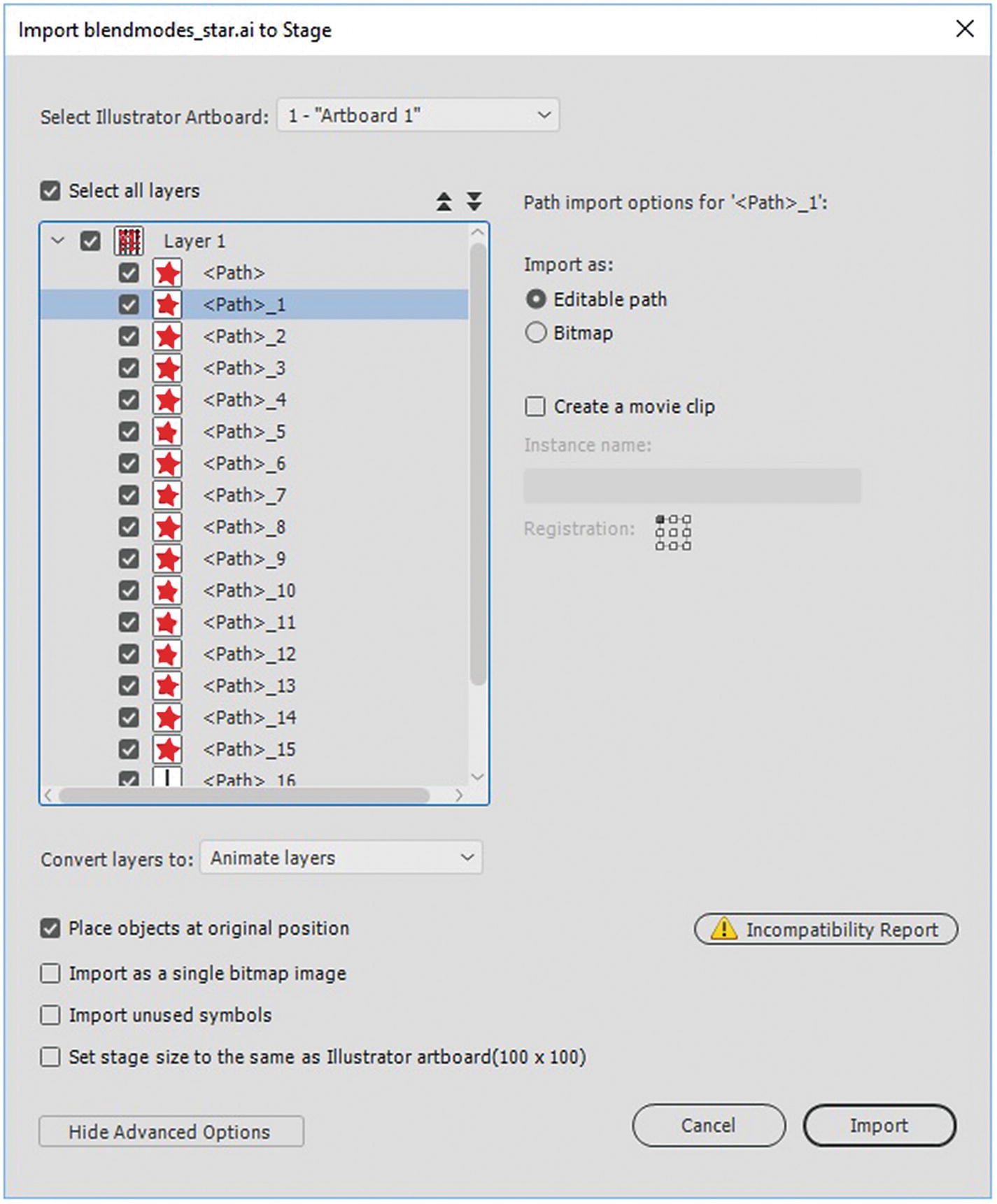This screenshot has width=997, height=1204.
Task: Click the line thumbnail for <Path>_16
Action: click(x=167, y=777)
